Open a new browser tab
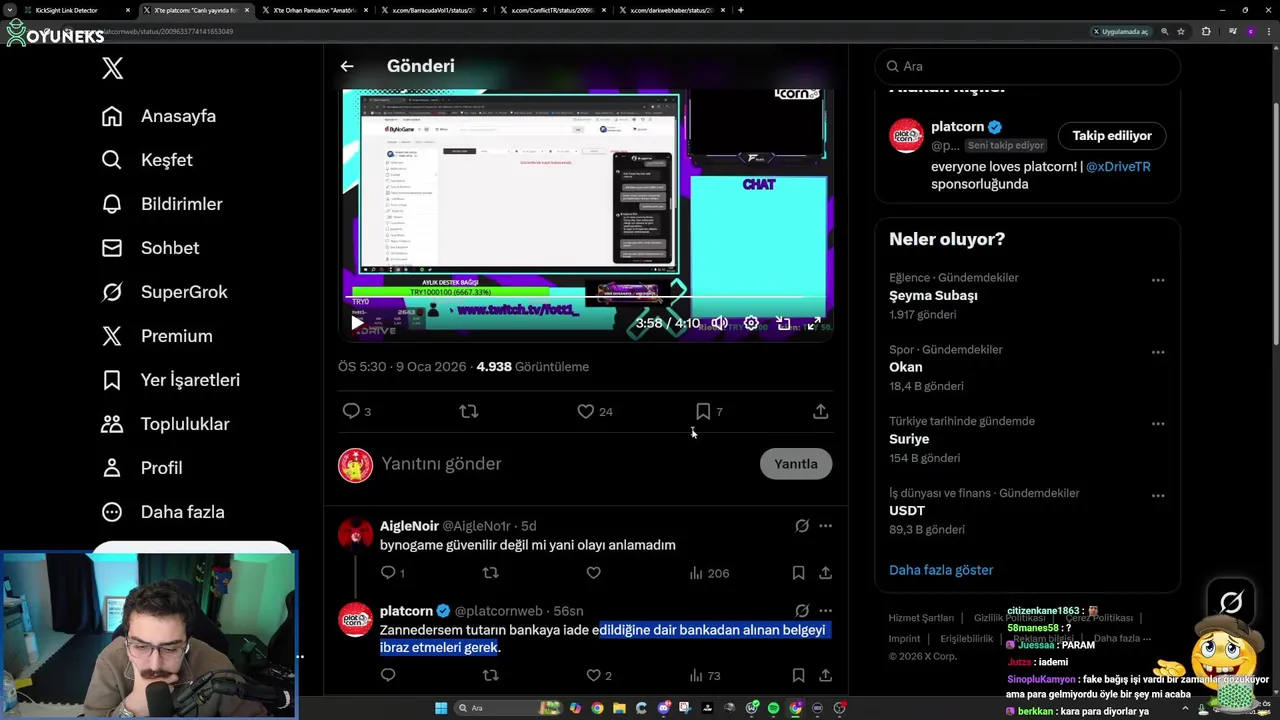 [740, 10]
